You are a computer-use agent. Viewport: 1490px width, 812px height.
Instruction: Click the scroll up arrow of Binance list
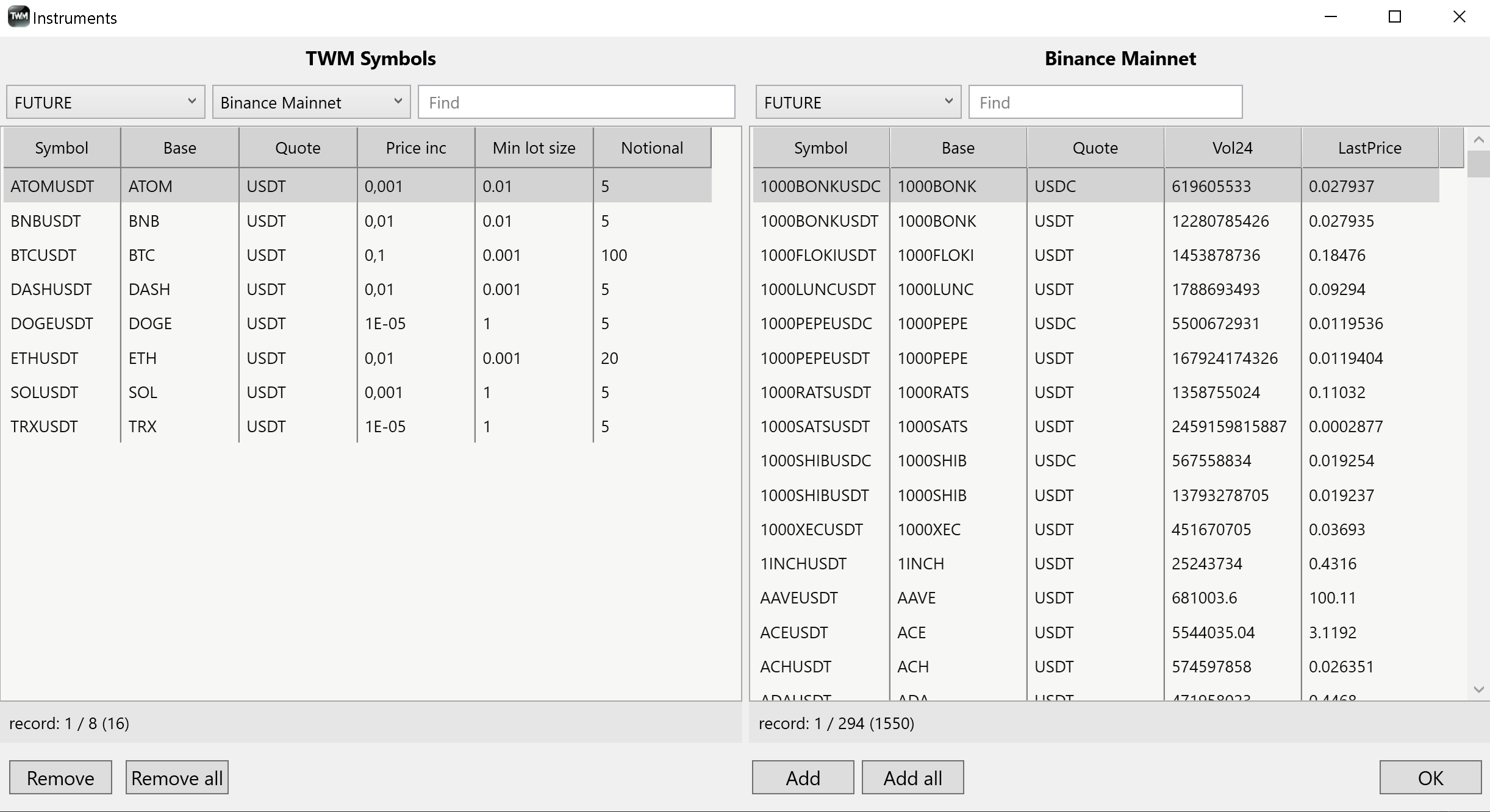coord(1478,140)
